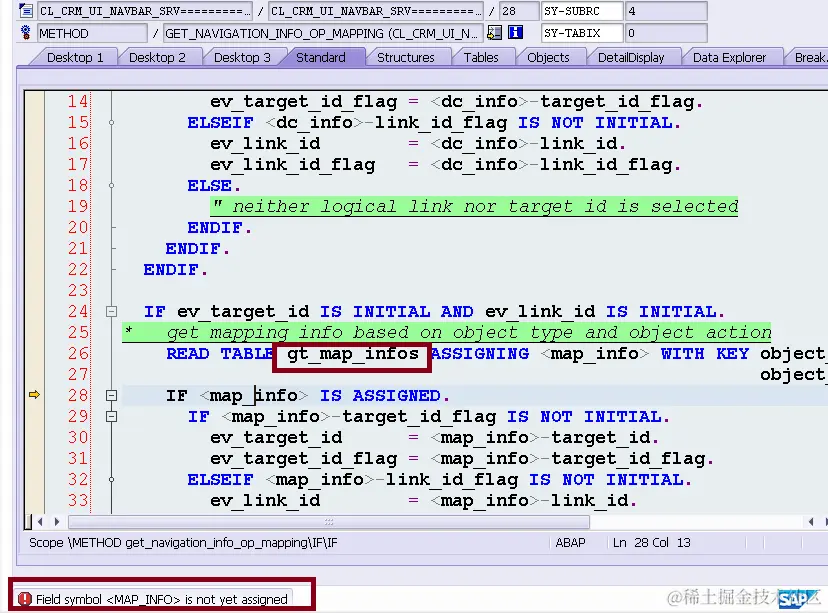The width and height of the screenshot is (828, 613).
Task: Click the ABAP language indicator in the status bar
Action: 570,543
